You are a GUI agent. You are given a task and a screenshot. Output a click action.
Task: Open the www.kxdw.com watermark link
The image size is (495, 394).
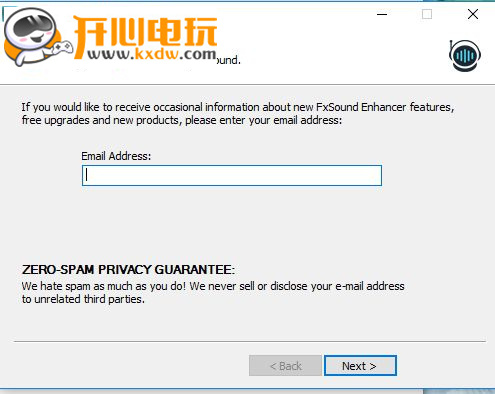click(152, 54)
